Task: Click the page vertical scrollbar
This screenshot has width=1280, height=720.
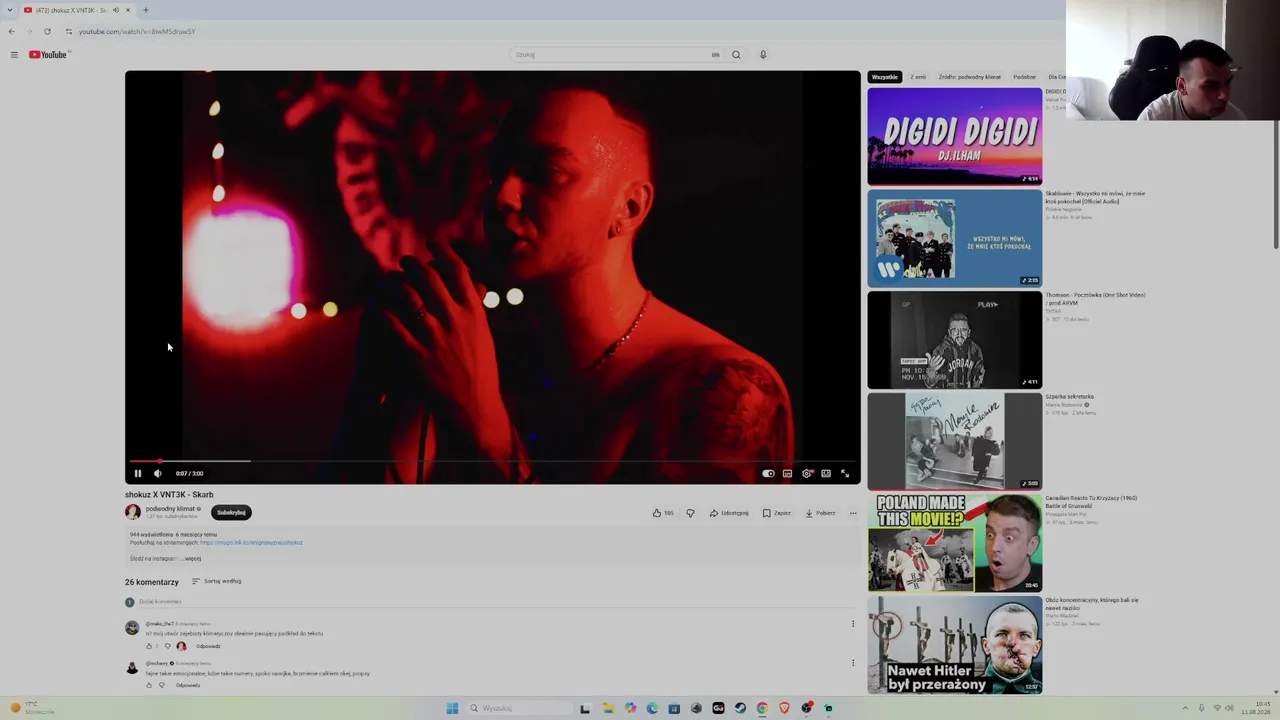Action: coord(1275,186)
